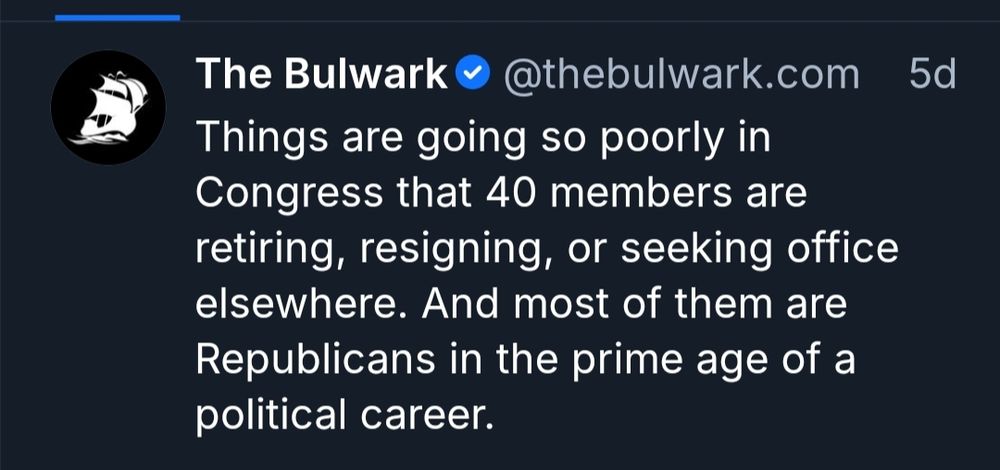Visit the @thebulwark.com handle

point(681,73)
